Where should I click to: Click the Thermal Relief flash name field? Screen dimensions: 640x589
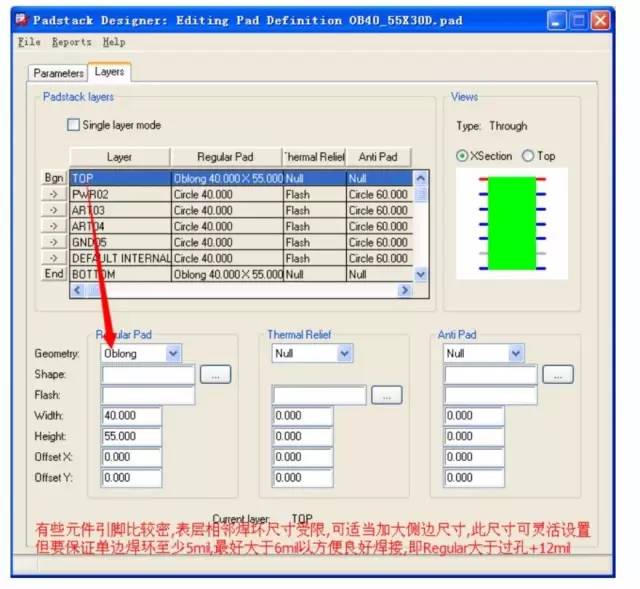click(319, 396)
